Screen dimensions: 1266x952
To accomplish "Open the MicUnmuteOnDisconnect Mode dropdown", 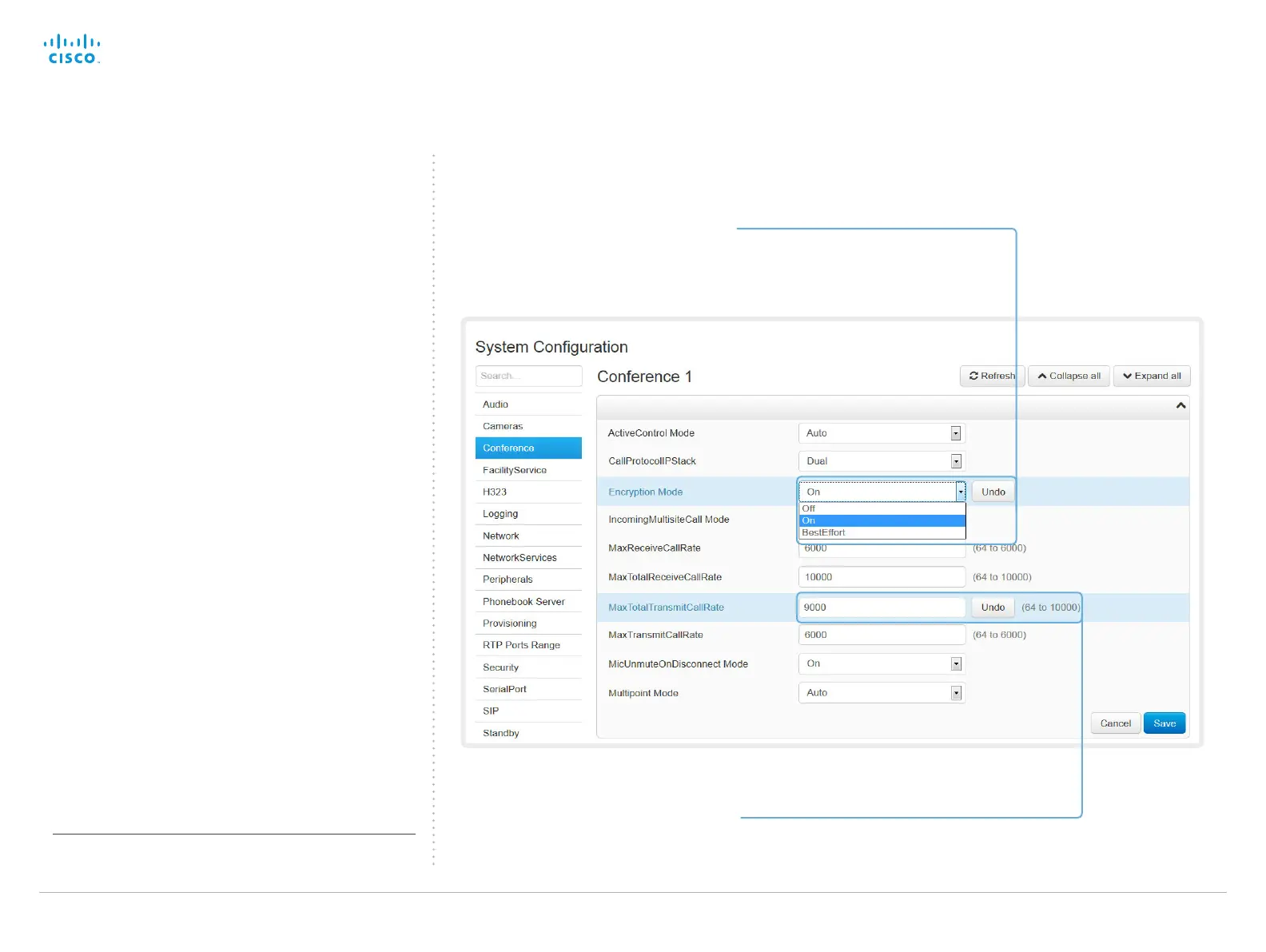I will pyautogui.click(x=882, y=664).
